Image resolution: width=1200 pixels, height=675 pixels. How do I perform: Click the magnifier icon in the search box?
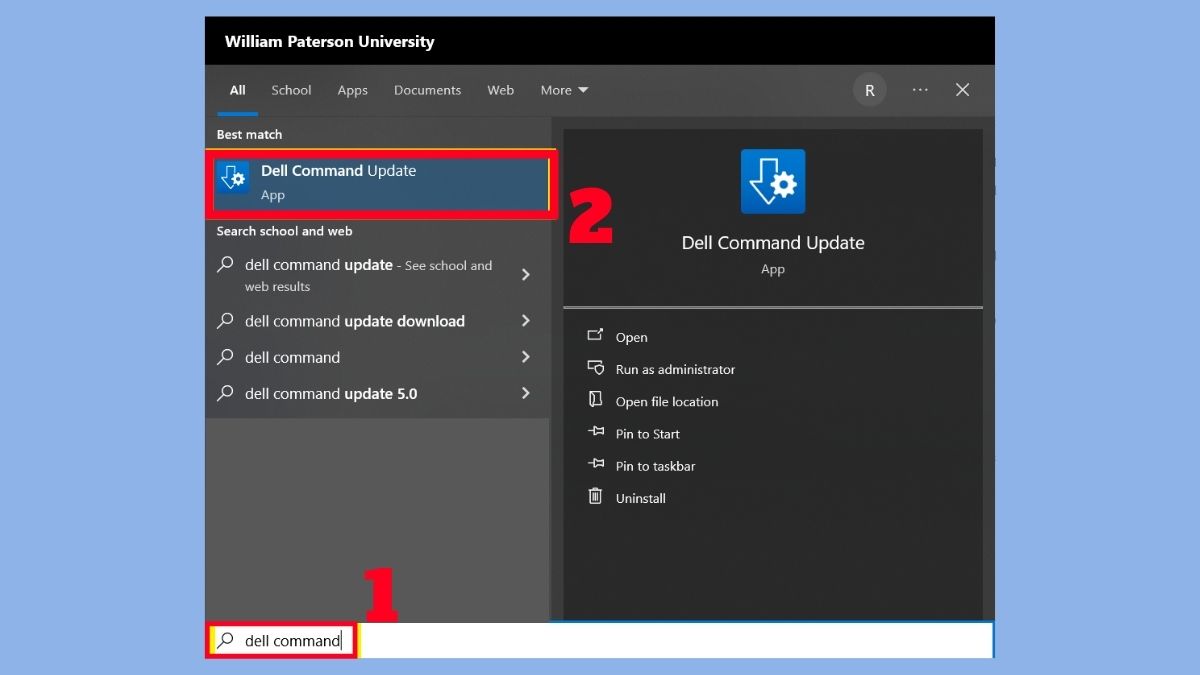(x=226, y=640)
